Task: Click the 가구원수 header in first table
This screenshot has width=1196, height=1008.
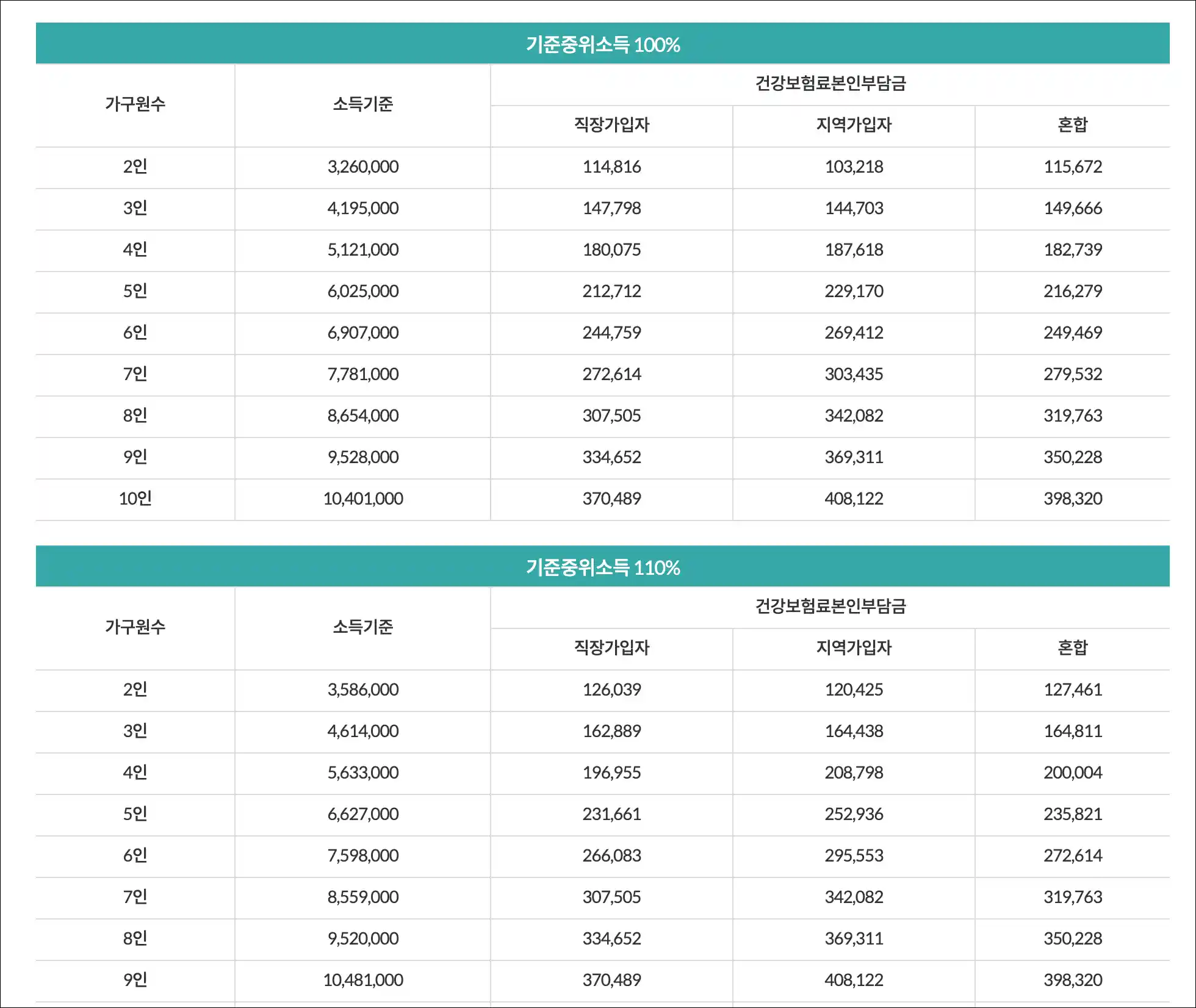Action: (x=135, y=104)
